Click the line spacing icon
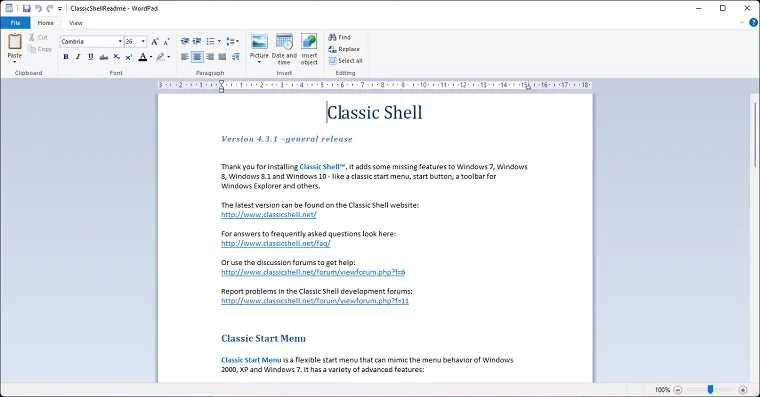 pos(231,41)
